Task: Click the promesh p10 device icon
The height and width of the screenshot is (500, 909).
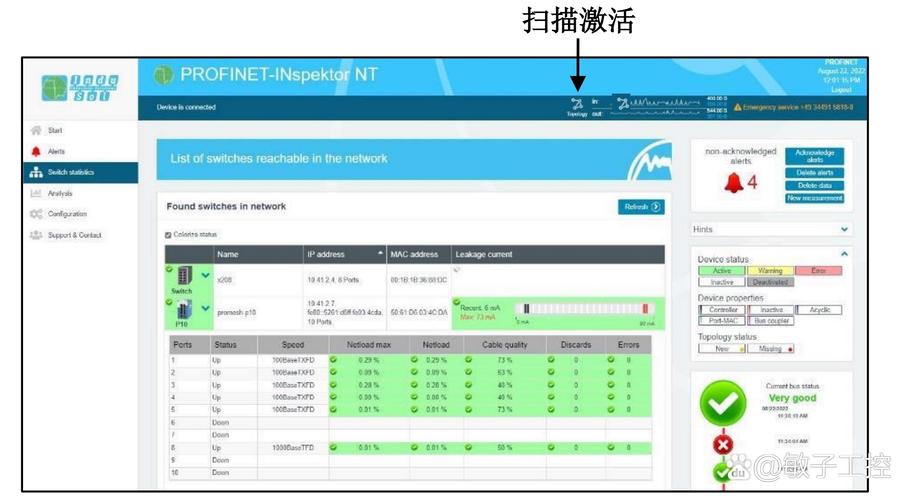Action: [184, 310]
